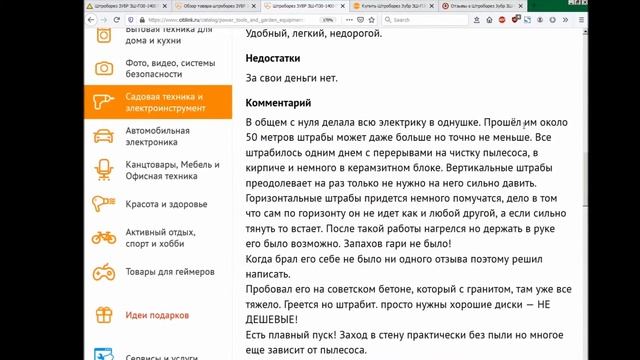Screen dimensions: 640x360
Task: Click text 'Удобный, легкий, недорогой.'
Action: tap(313, 34)
